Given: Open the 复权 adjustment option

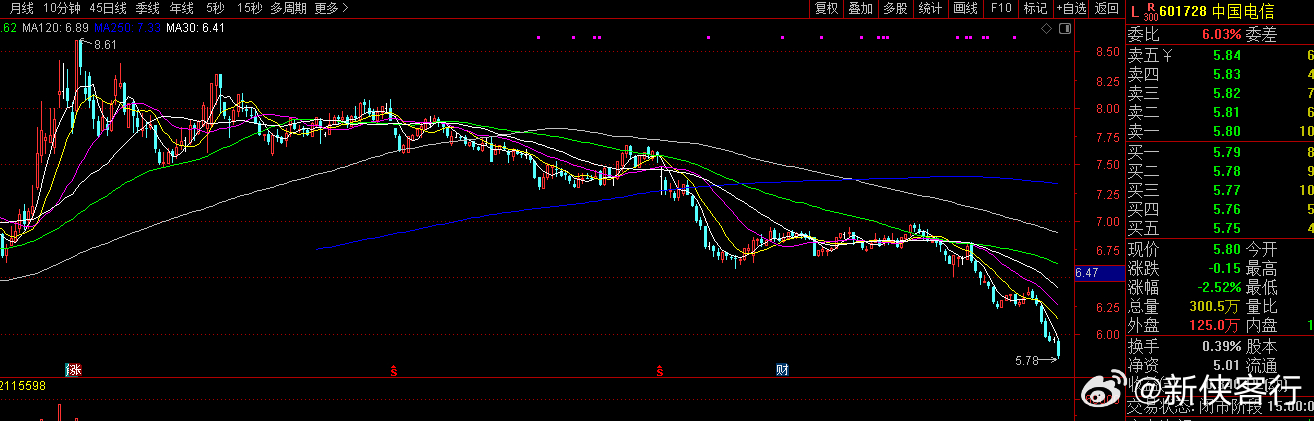Looking at the screenshot, I should coord(826,8).
